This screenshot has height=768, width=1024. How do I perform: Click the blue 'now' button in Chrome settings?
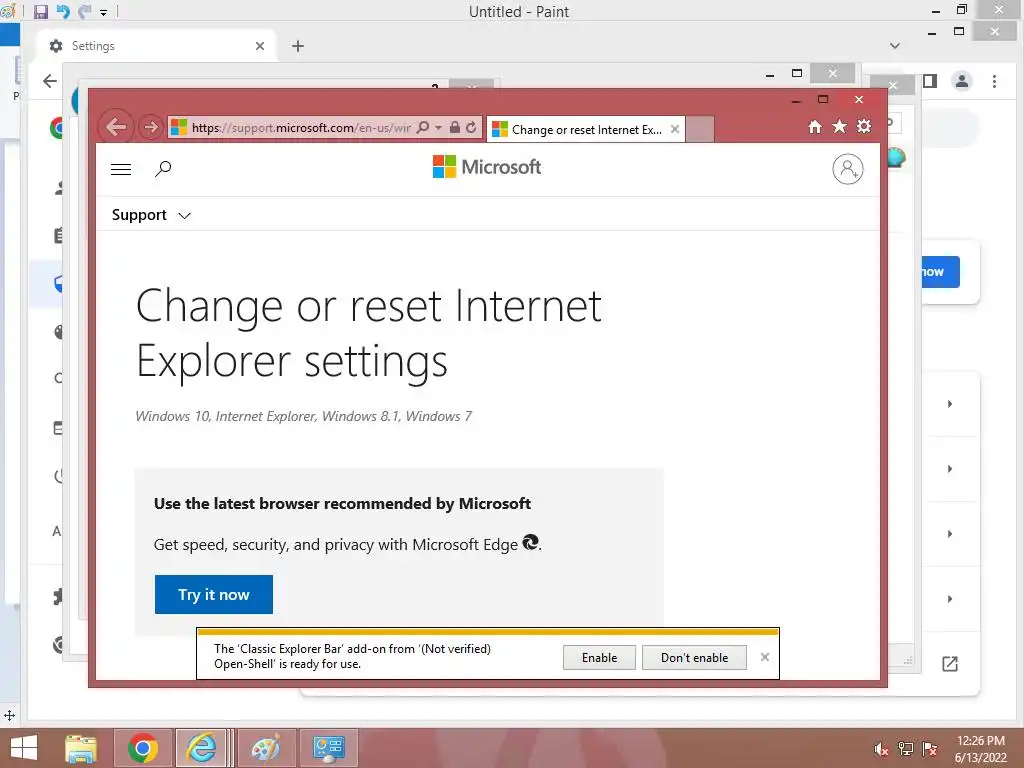(940, 272)
